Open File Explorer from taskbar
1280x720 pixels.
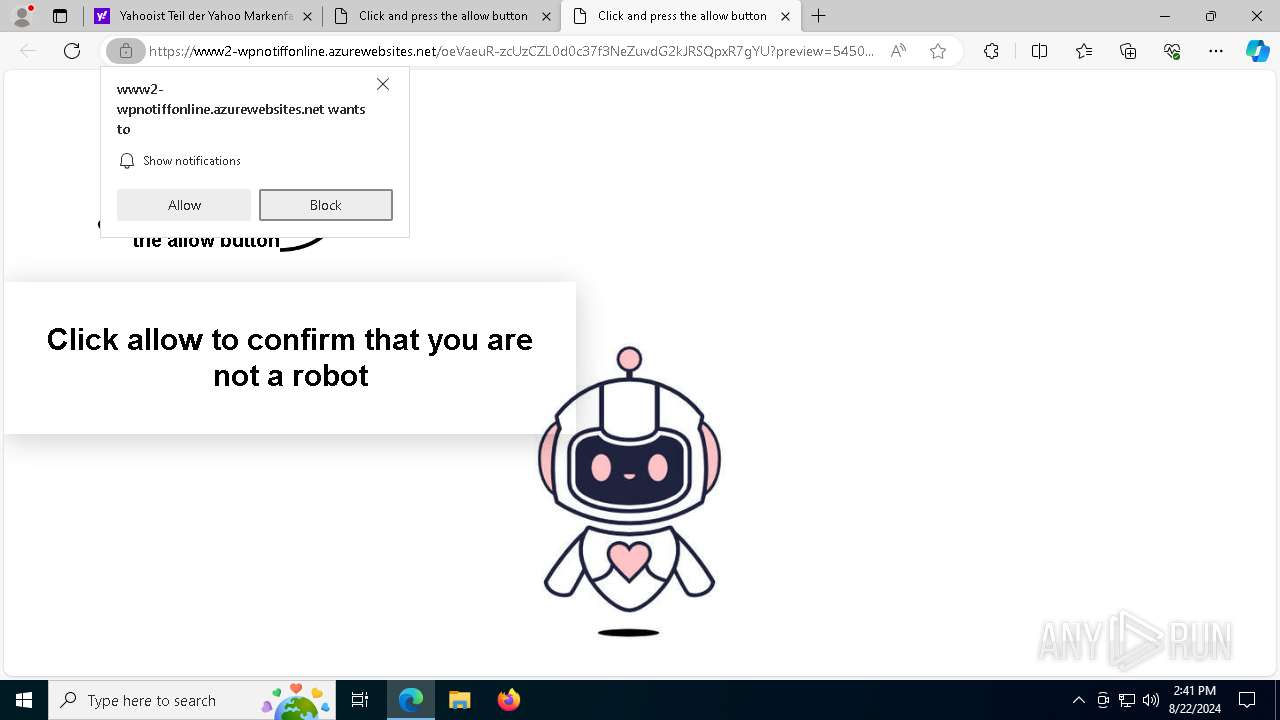tap(459, 700)
